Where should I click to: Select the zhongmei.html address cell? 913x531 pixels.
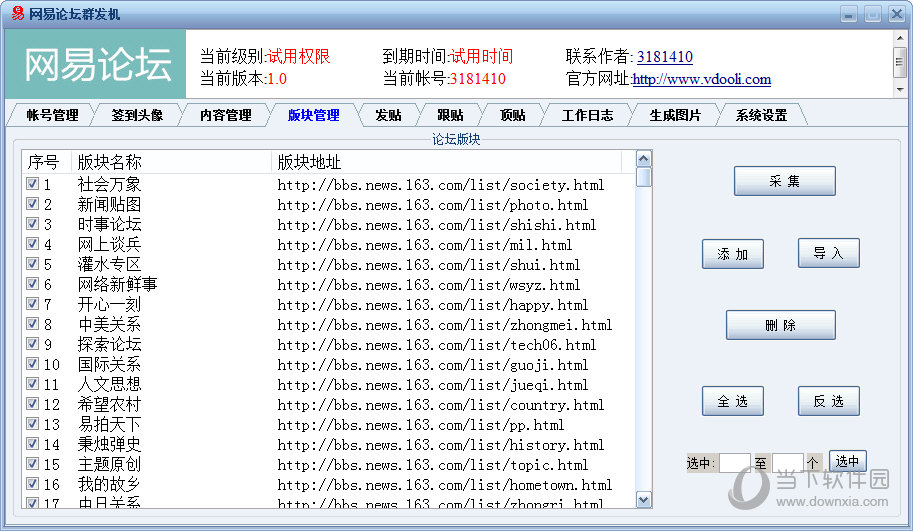[445, 324]
